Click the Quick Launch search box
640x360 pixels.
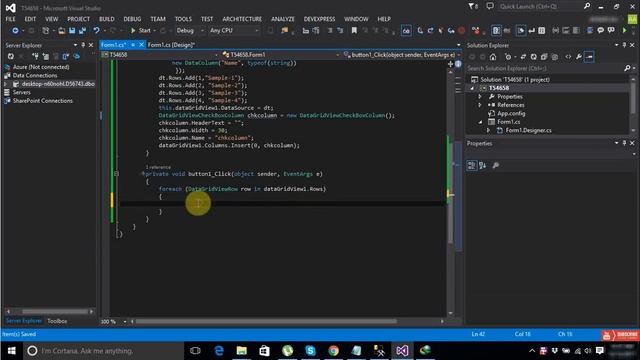pos(541,6)
